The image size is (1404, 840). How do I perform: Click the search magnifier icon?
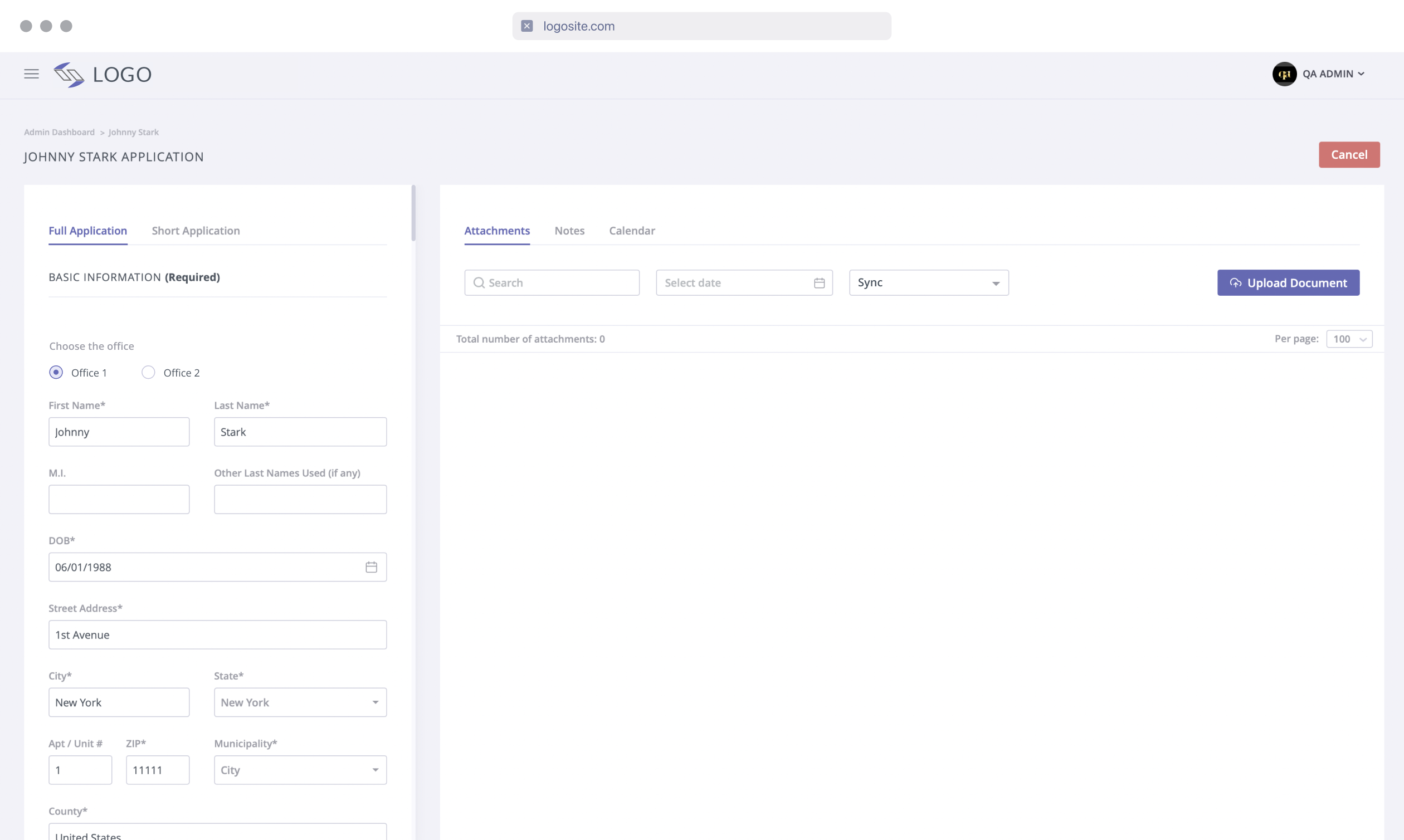click(x=479, y=283)
